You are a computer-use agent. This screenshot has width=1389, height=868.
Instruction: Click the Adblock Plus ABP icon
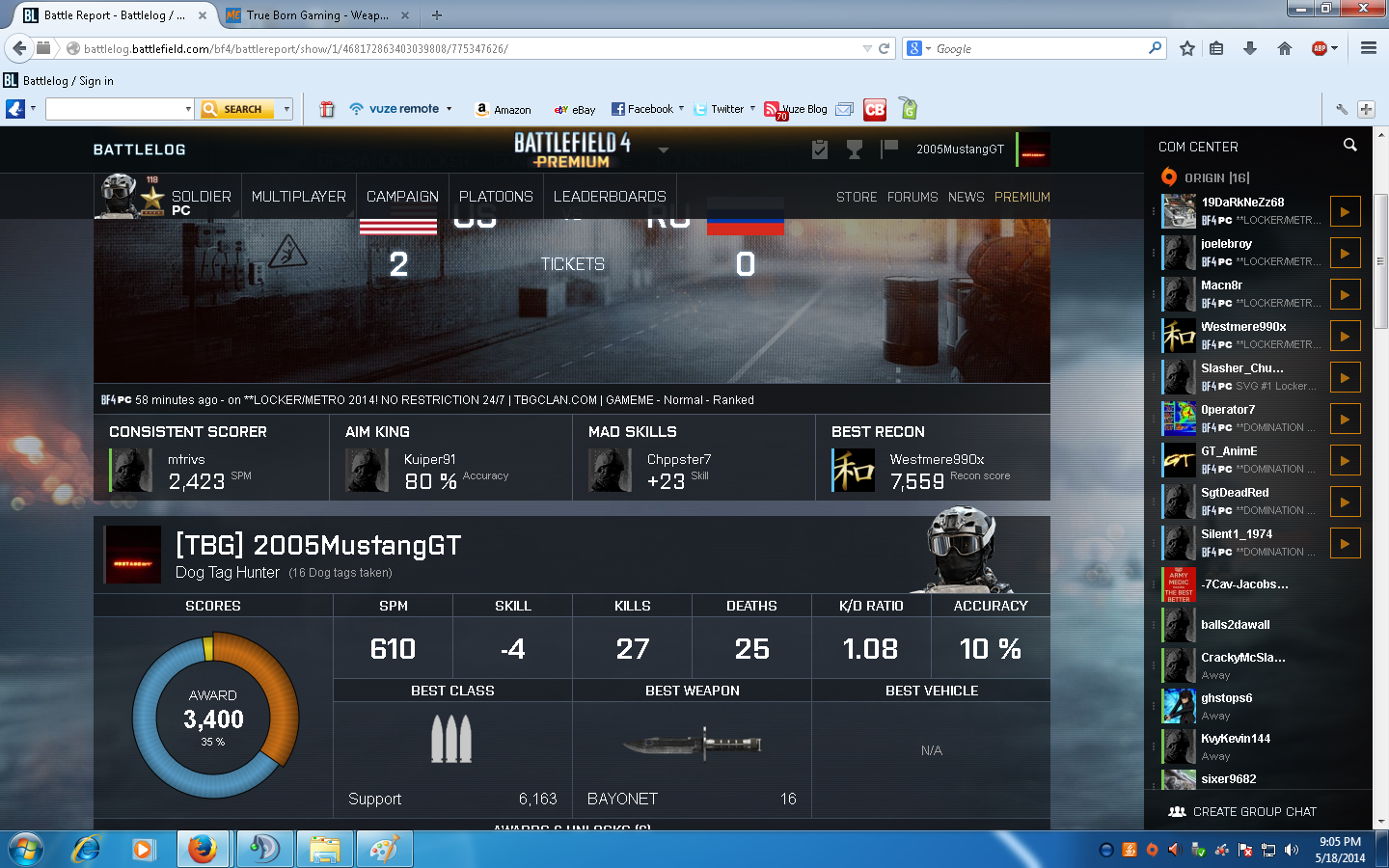click(1320, 48)
